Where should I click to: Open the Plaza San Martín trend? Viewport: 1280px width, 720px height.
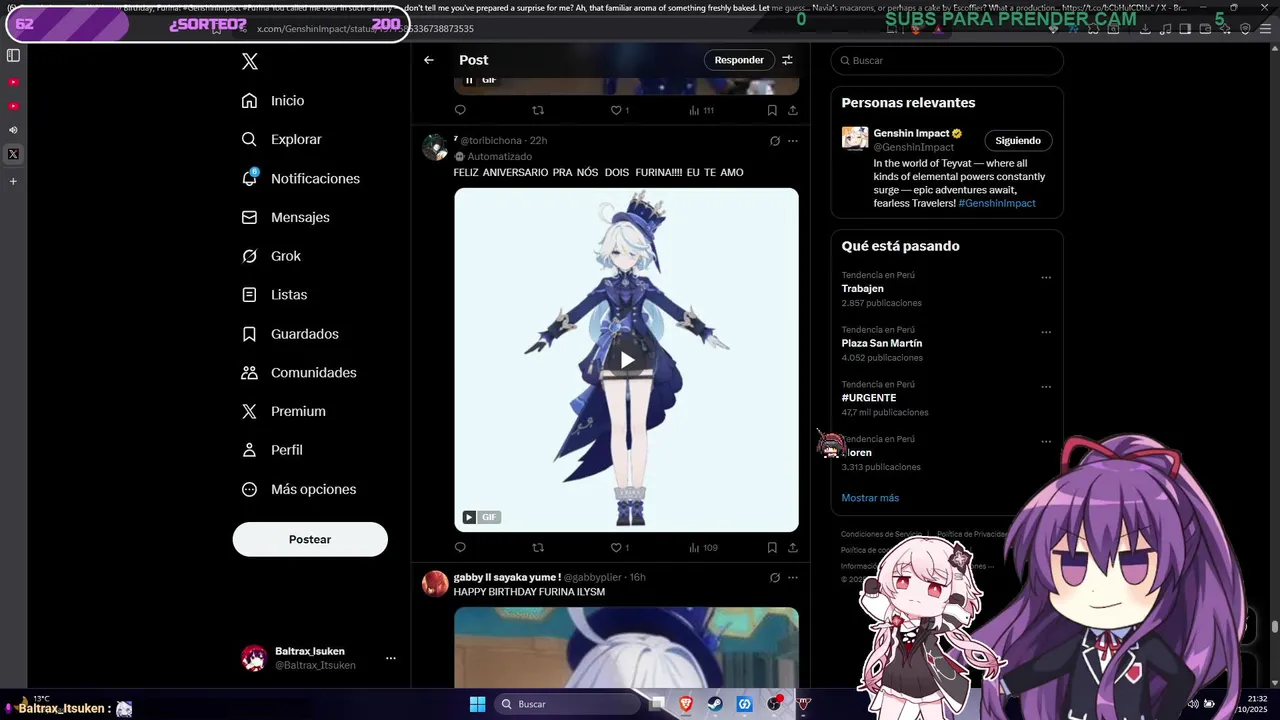[882, 344]
